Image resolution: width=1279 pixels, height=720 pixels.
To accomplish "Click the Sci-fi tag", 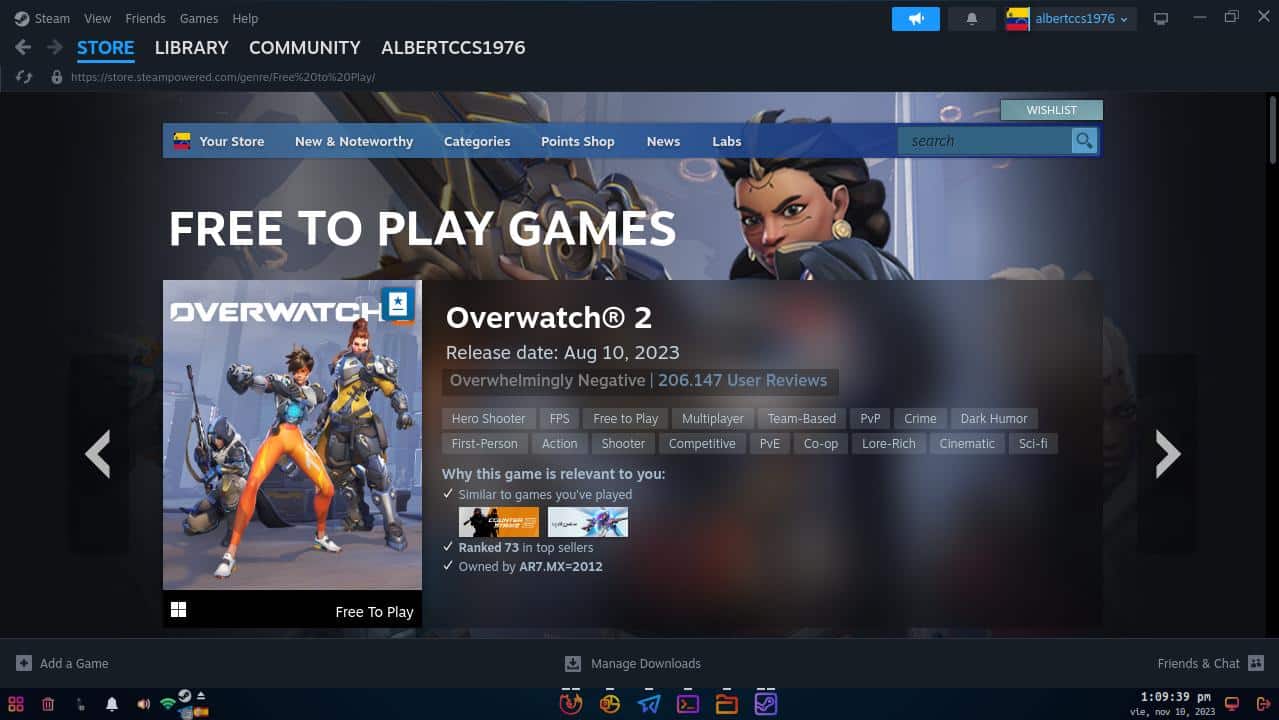I will (1033, 444).
